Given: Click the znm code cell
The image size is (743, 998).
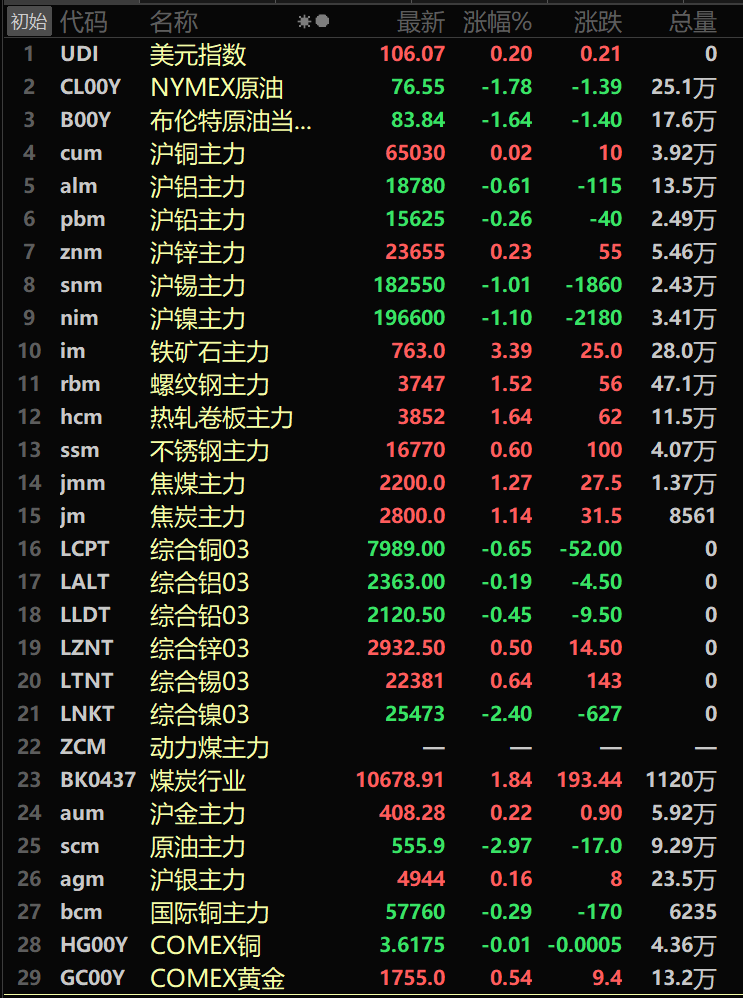Looking at the screenshot, I should tap(81, 252).
